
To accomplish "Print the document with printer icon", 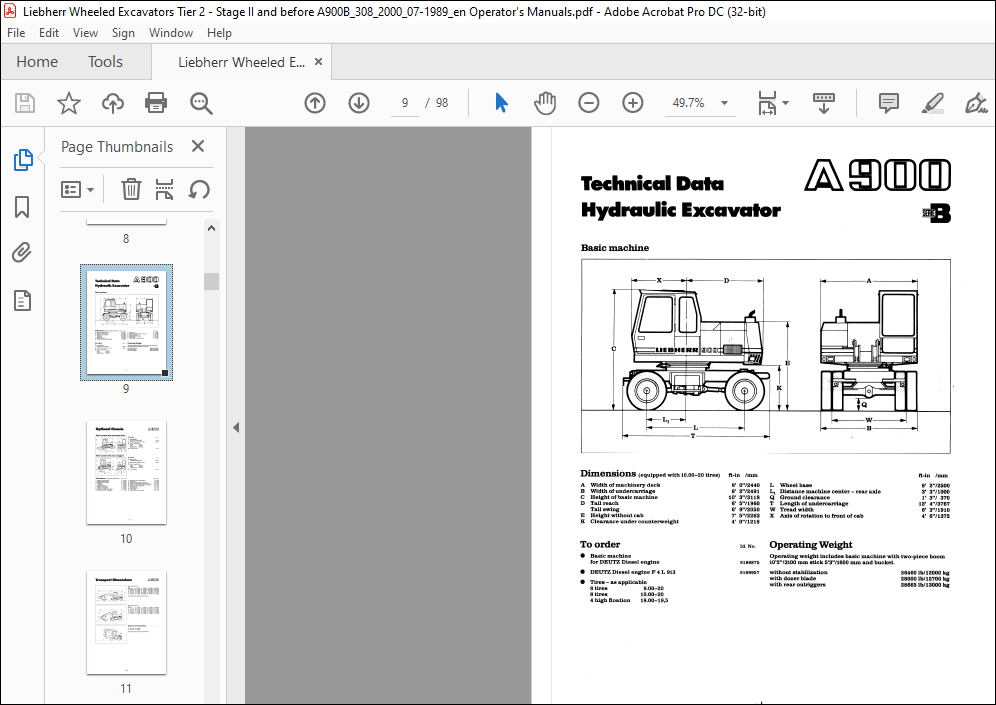I will point(156,103).
